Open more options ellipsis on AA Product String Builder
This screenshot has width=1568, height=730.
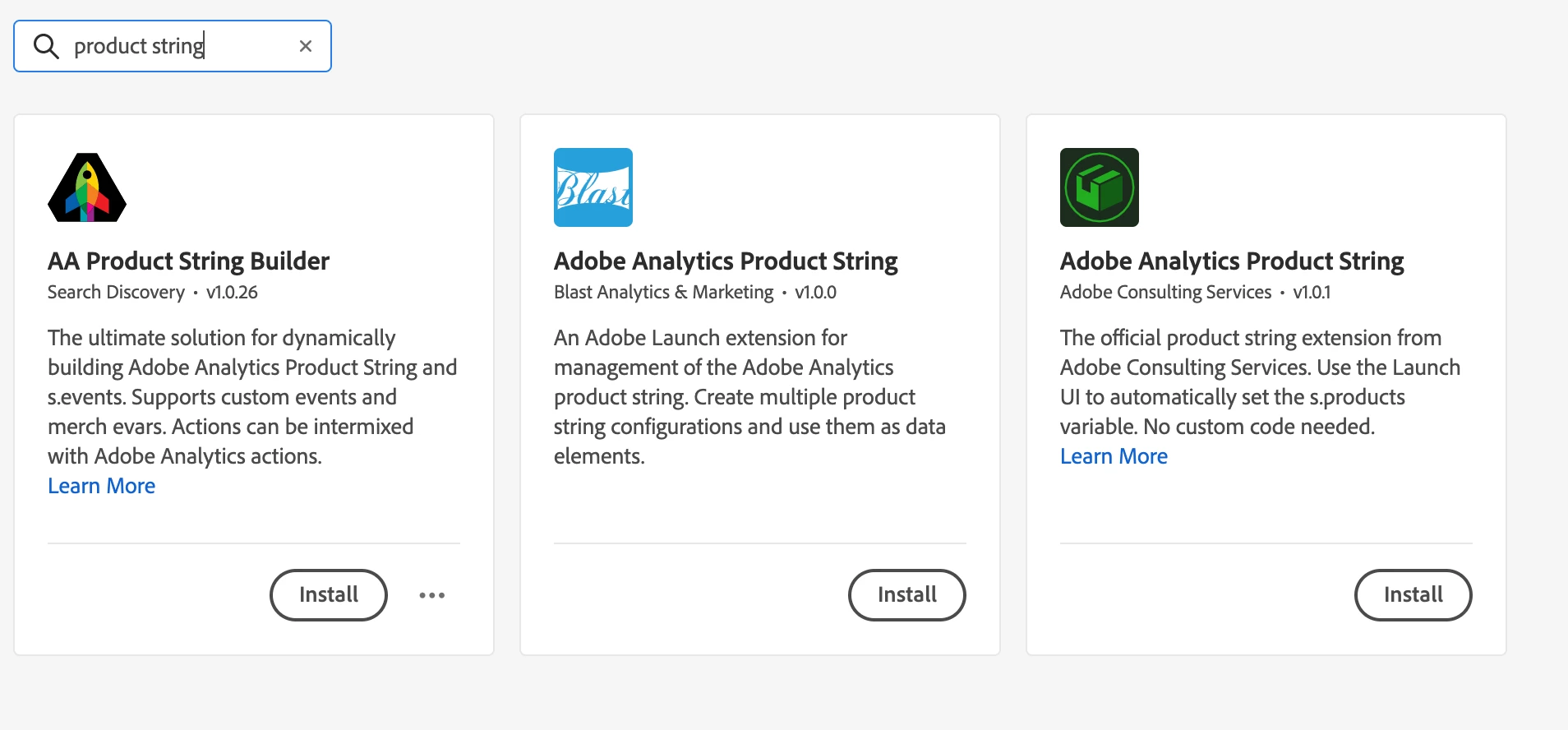click(x=432, y=595)
